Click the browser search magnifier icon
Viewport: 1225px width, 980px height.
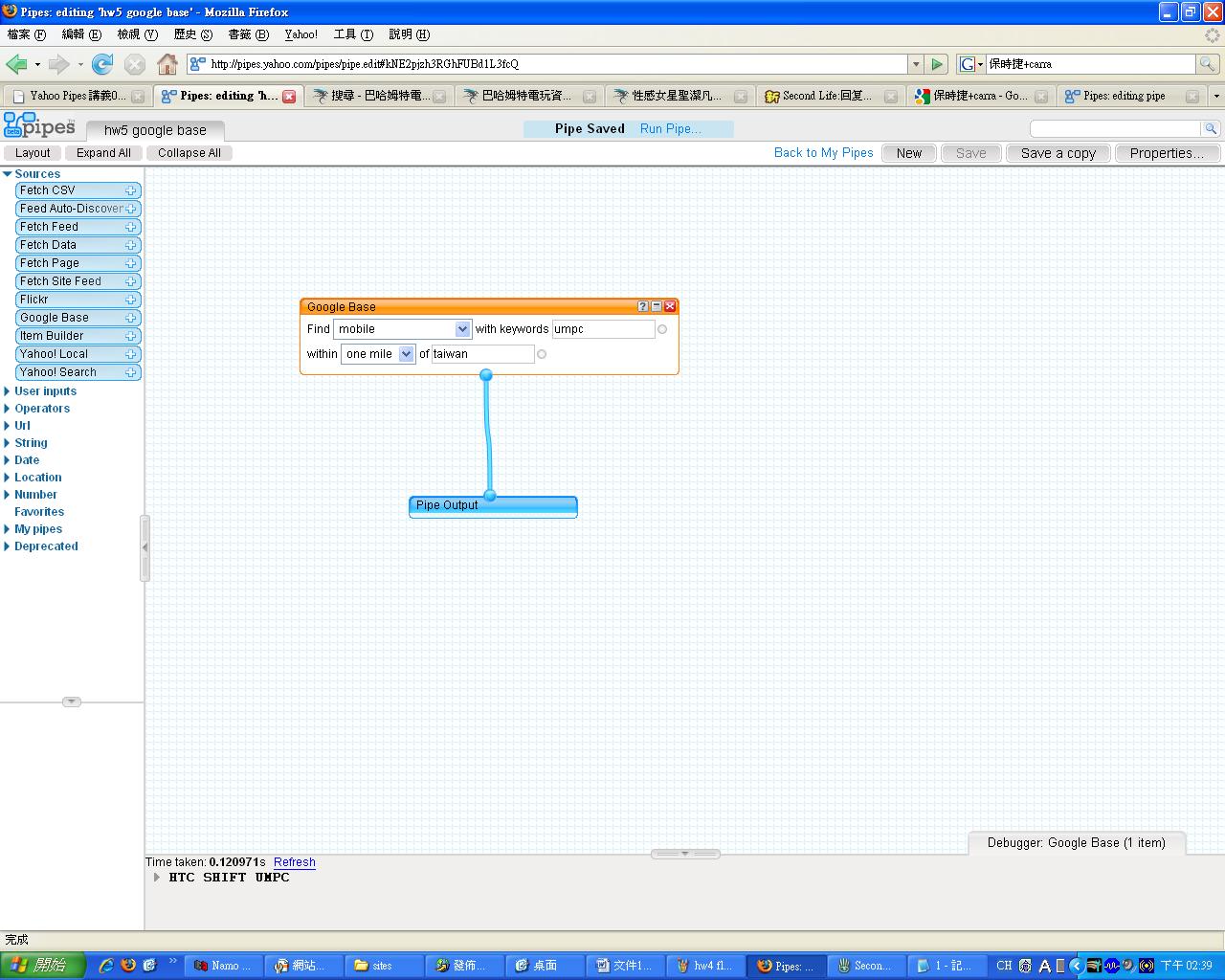[x=1208, y=64]
